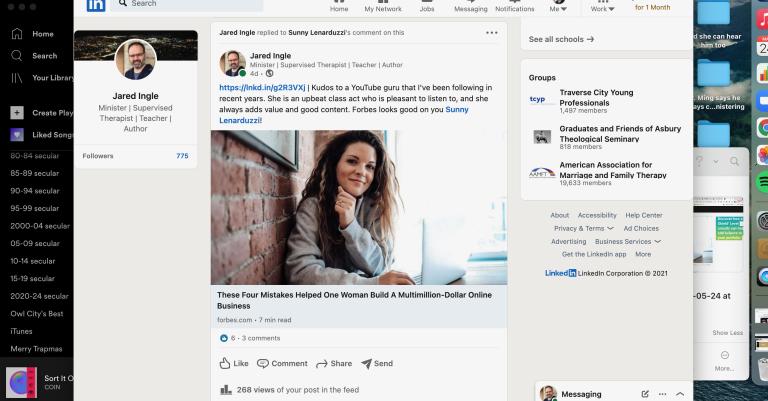Click Jared Ingle profile photo in sidebar

tap(136, 59)
